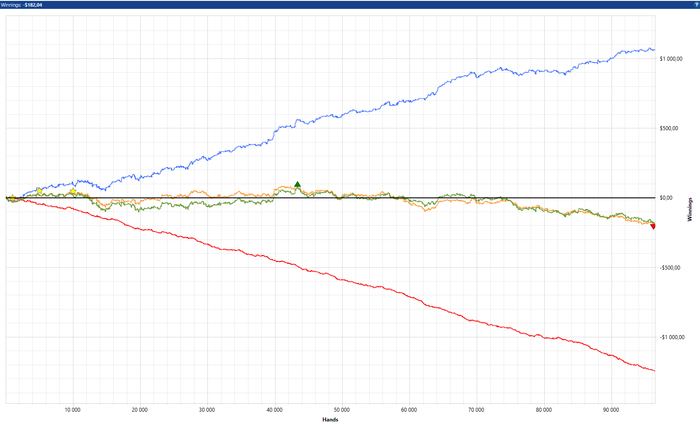Click the Winnings: -$182,04 title text
This screenshot has width=700, height=425.
point(22,5)
